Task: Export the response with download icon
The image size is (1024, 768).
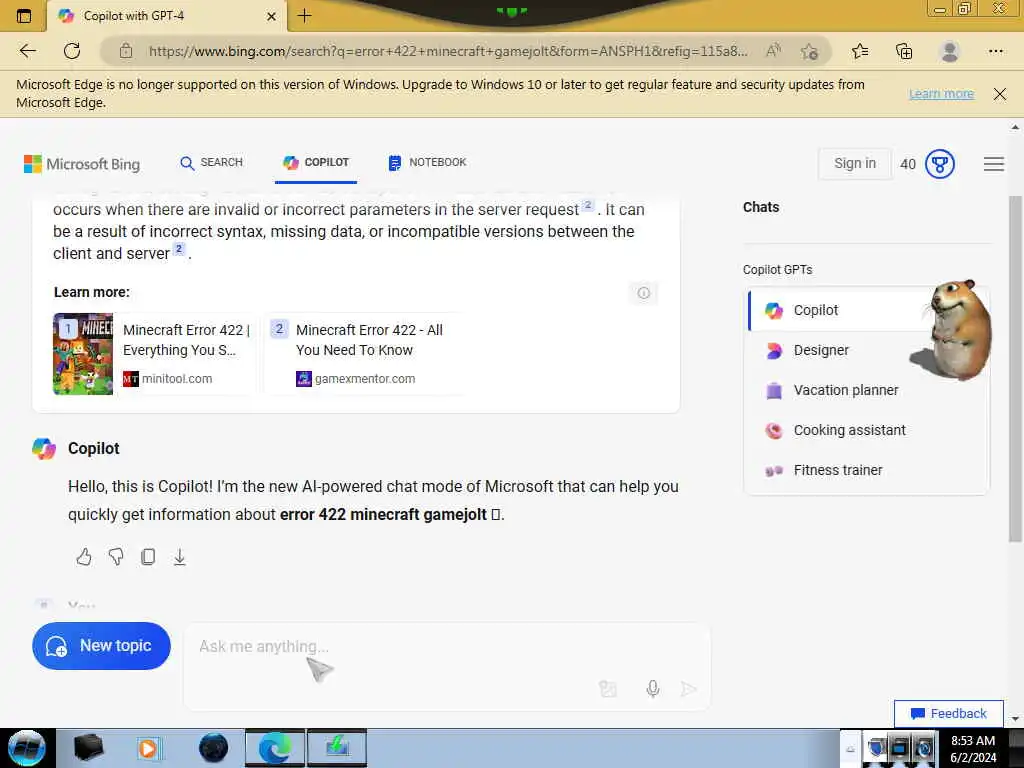Action: [180, 557]
